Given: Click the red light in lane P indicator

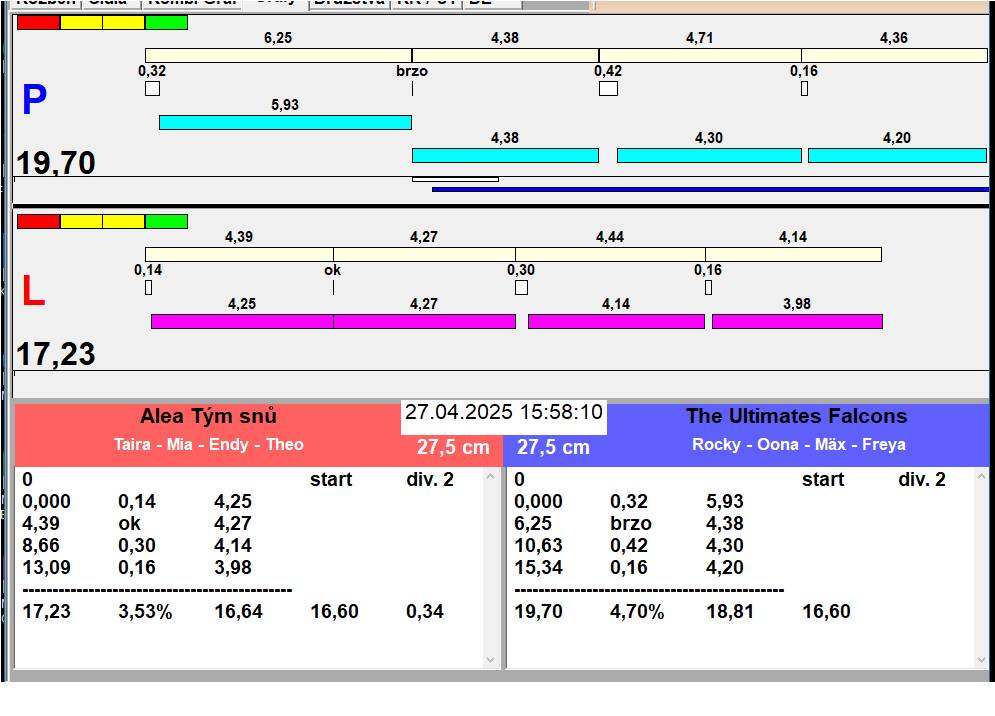Looking at the screenshot, I should pyautogui.click(x=38, y=22).
